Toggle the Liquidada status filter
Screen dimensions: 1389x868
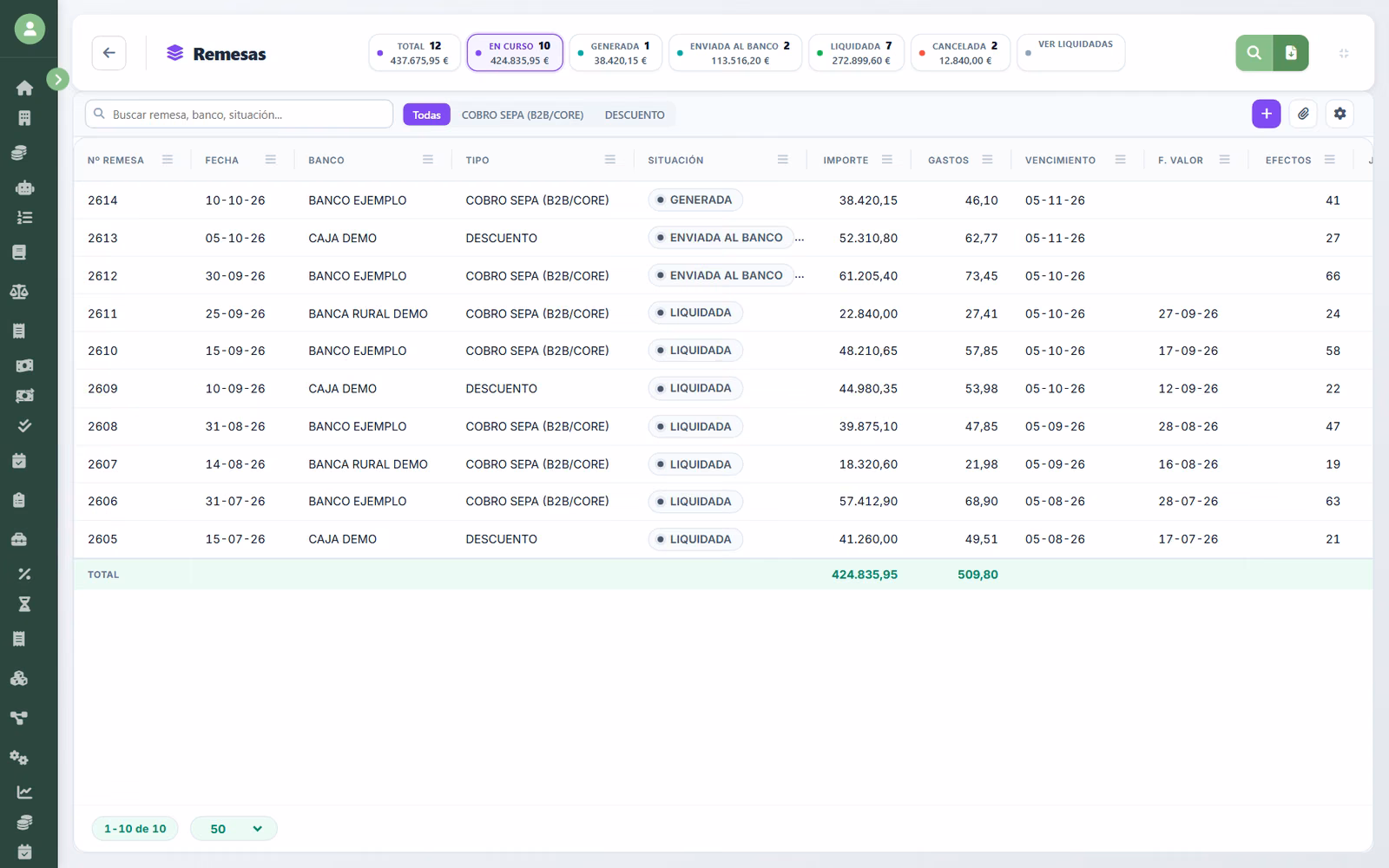click(x=856, y=53)
